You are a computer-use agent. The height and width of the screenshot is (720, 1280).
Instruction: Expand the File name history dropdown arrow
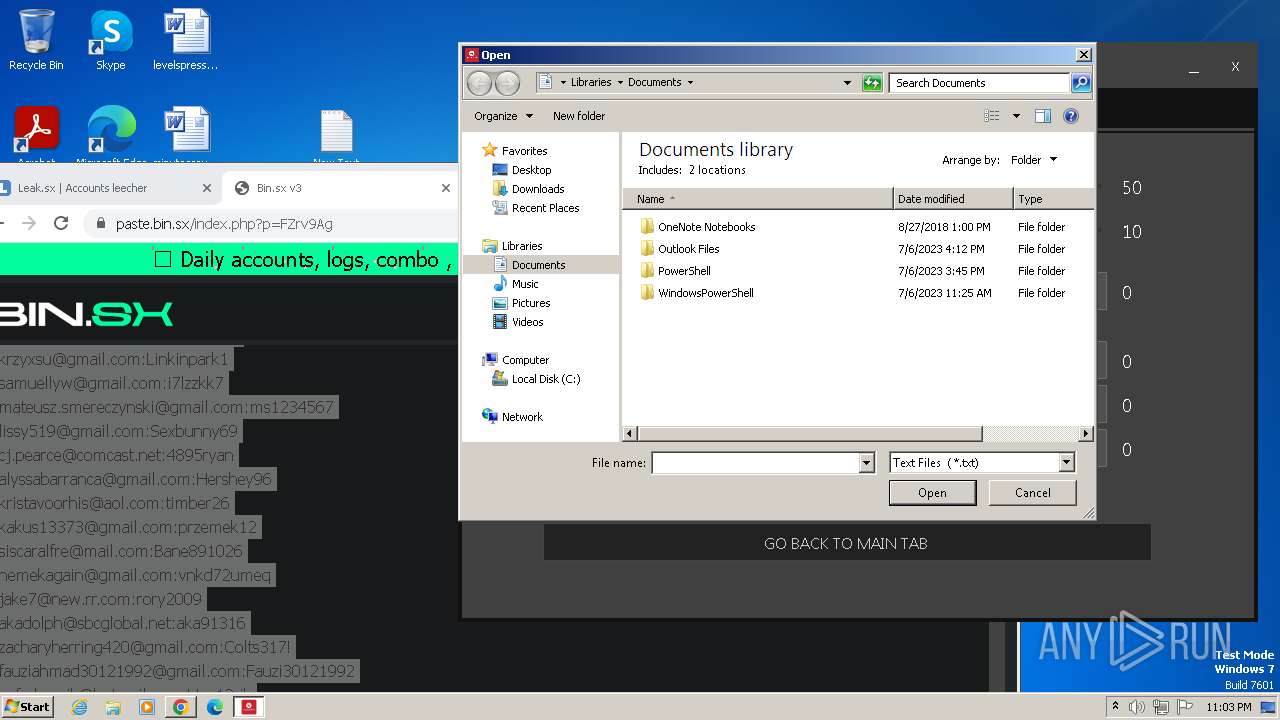(x=867, y=463)
